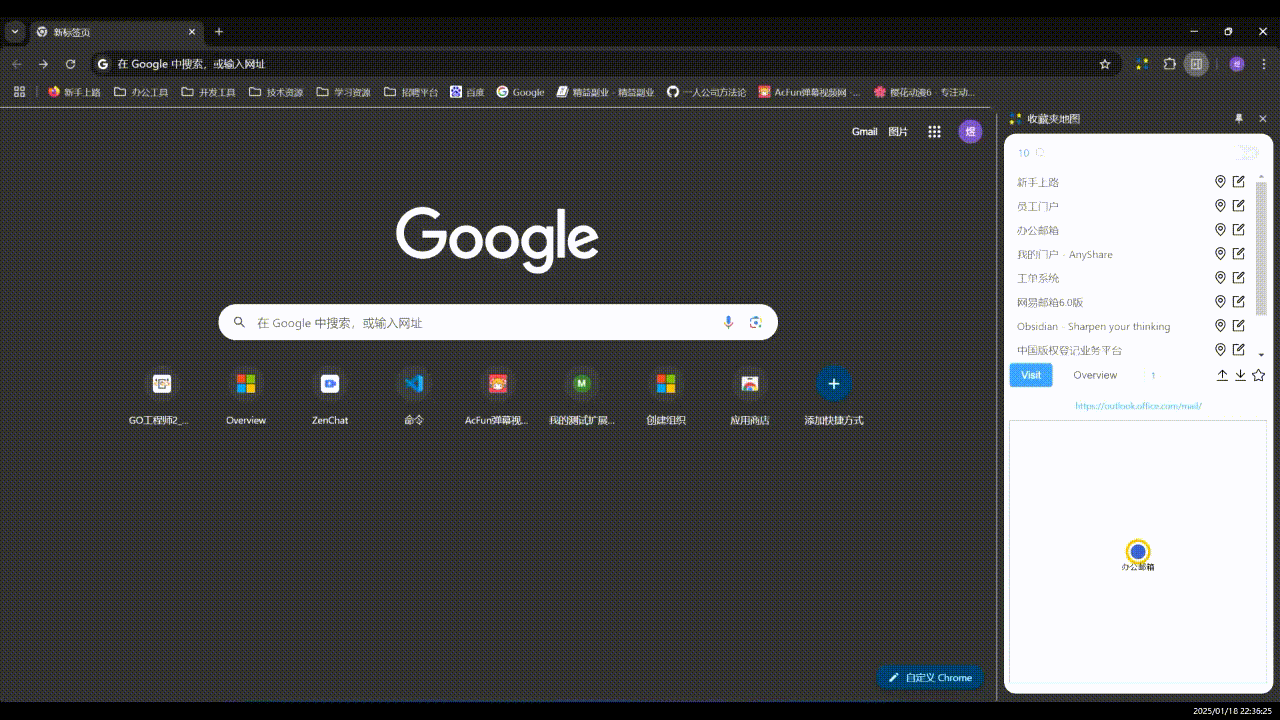The height and width of the screenshot is (720, 1280).
Task: Open the Chrome profile avatar in toolbar
Action: pyautogui.click(x=1237, y=64)
